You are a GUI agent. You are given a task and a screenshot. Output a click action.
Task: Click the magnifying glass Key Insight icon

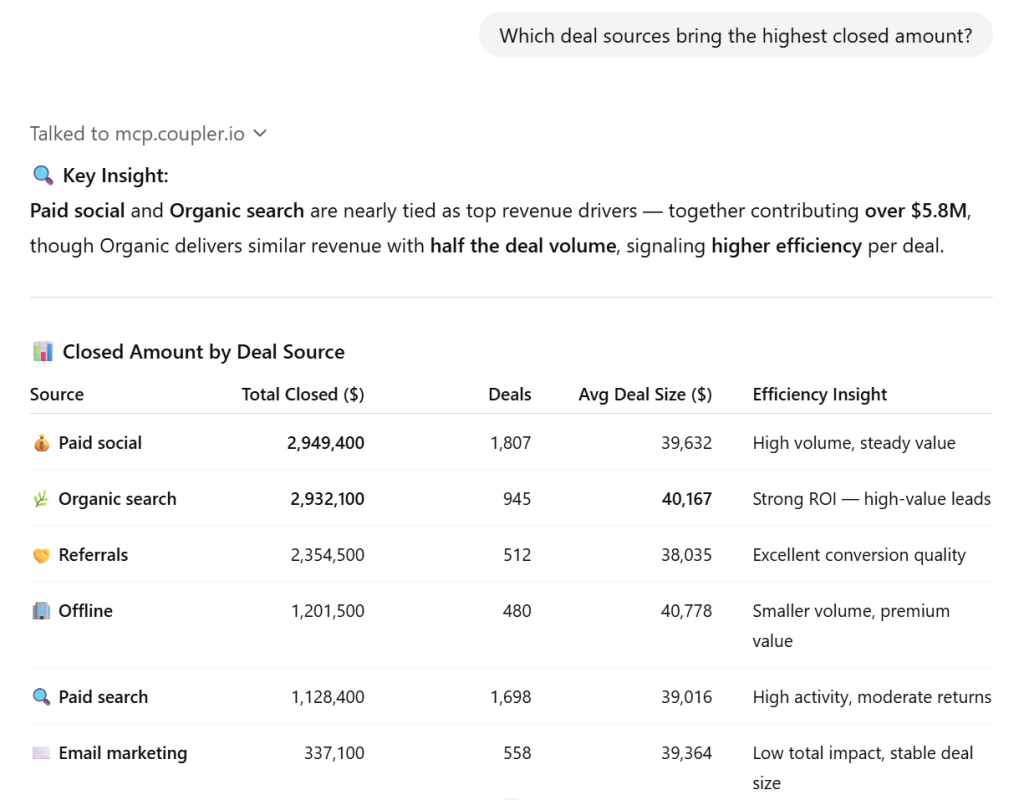(x=43, y=176)
